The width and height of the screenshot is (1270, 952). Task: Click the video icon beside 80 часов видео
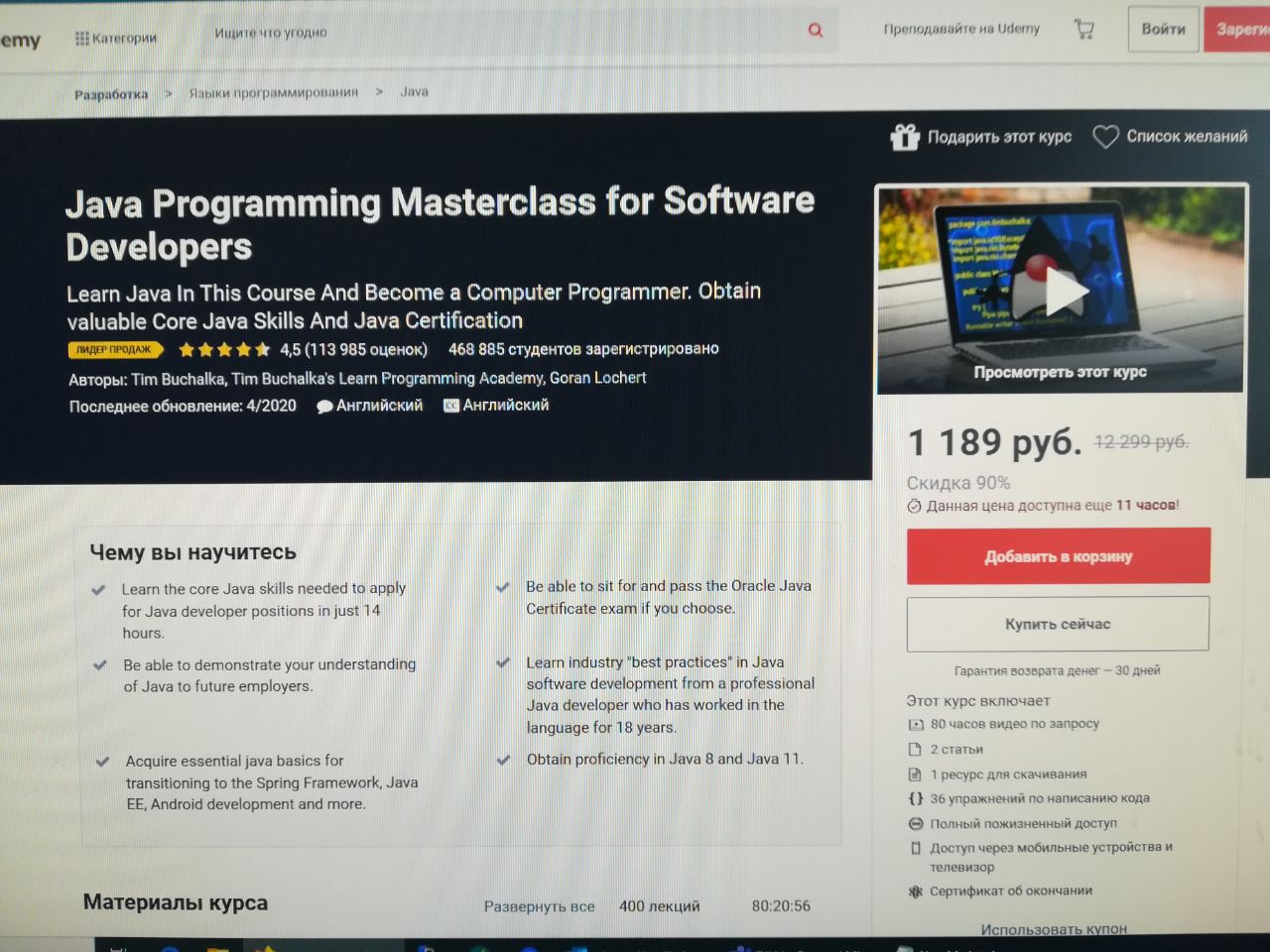(x=916, y=724)
